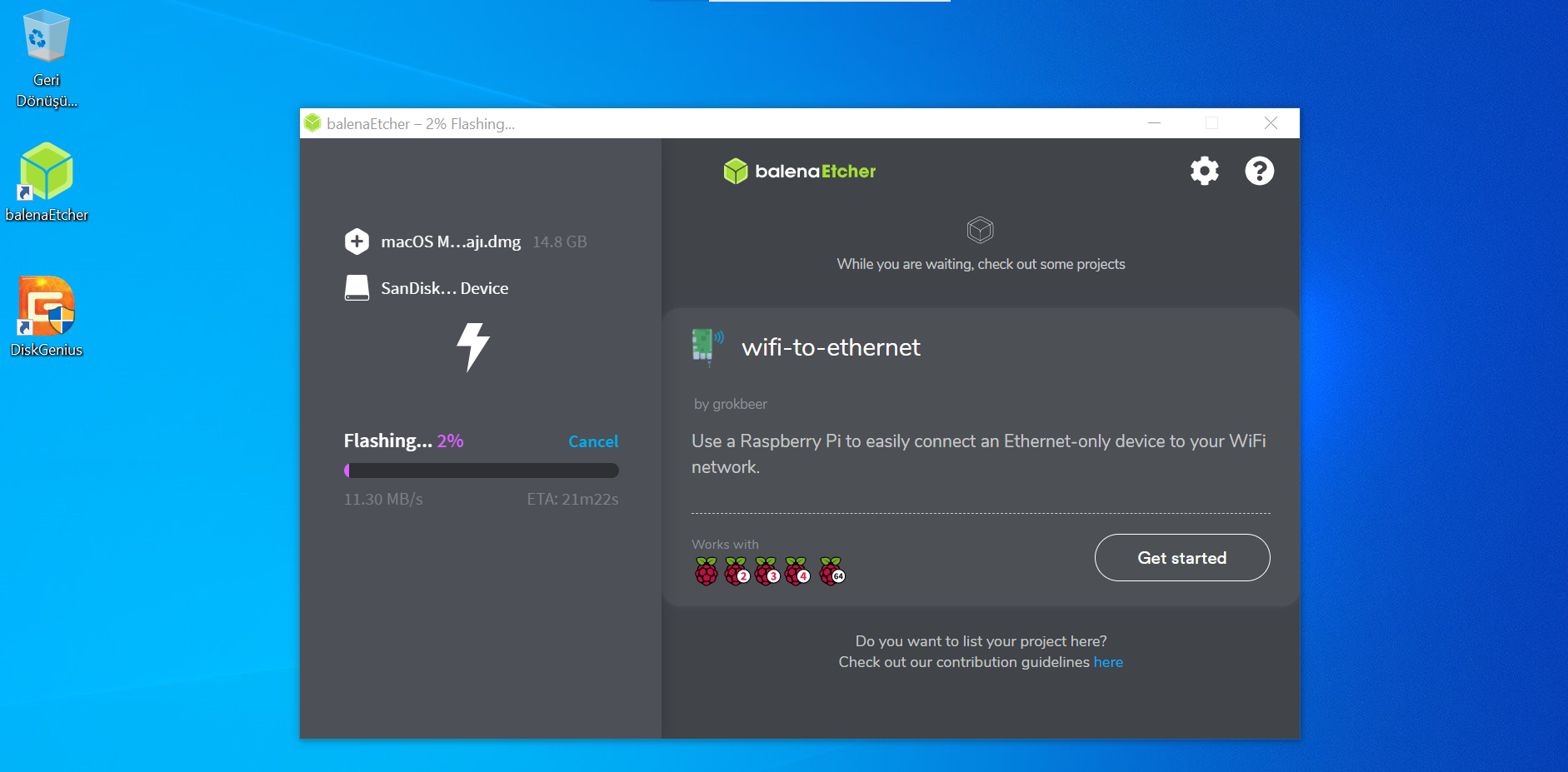Cancel the flashing process
The image size is (1568, 772).
tap(593, 441)
